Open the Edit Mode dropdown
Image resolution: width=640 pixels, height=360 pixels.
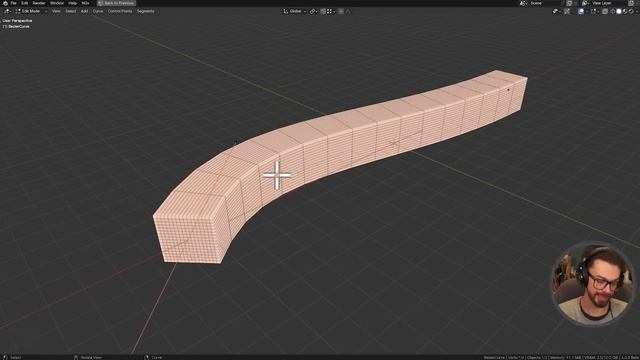31,11
